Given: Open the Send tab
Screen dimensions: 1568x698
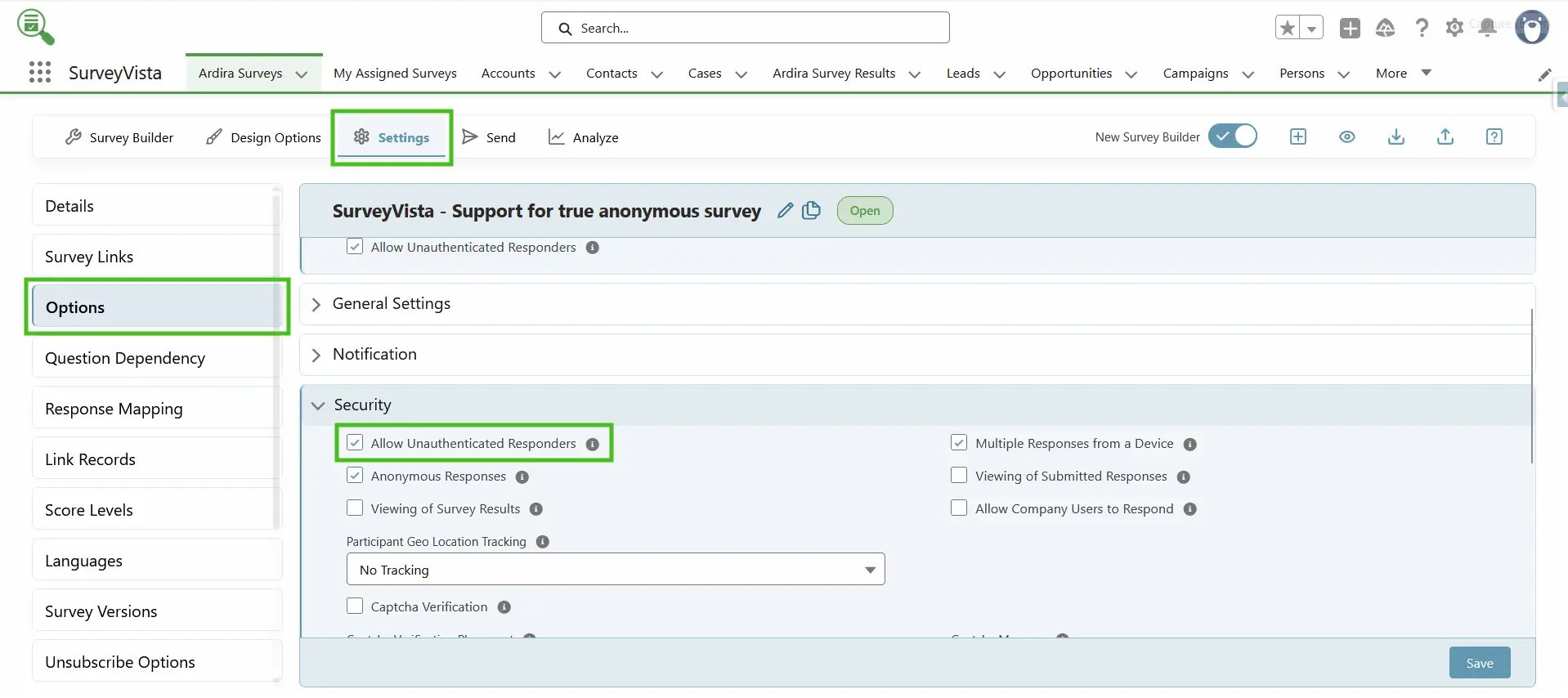Looking at the screenshot, I should [489, 137].
